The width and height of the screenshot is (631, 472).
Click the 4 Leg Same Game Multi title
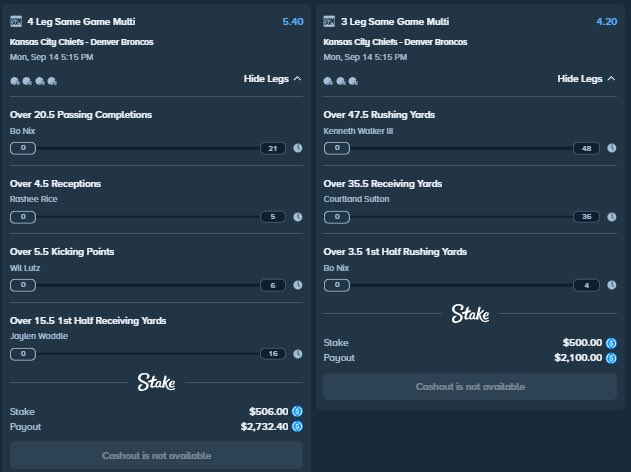point(81,21)
